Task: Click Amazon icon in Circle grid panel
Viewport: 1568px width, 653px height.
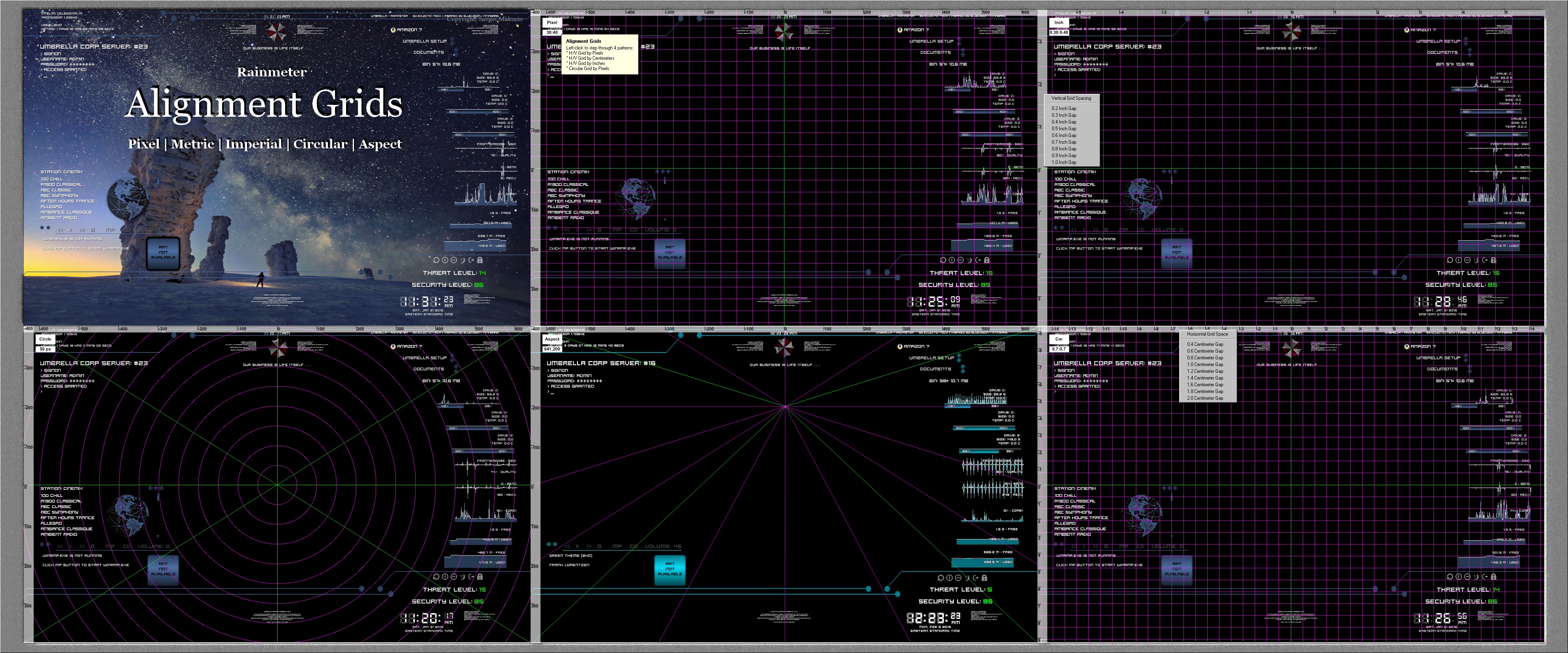Action: tap(393, 346)
